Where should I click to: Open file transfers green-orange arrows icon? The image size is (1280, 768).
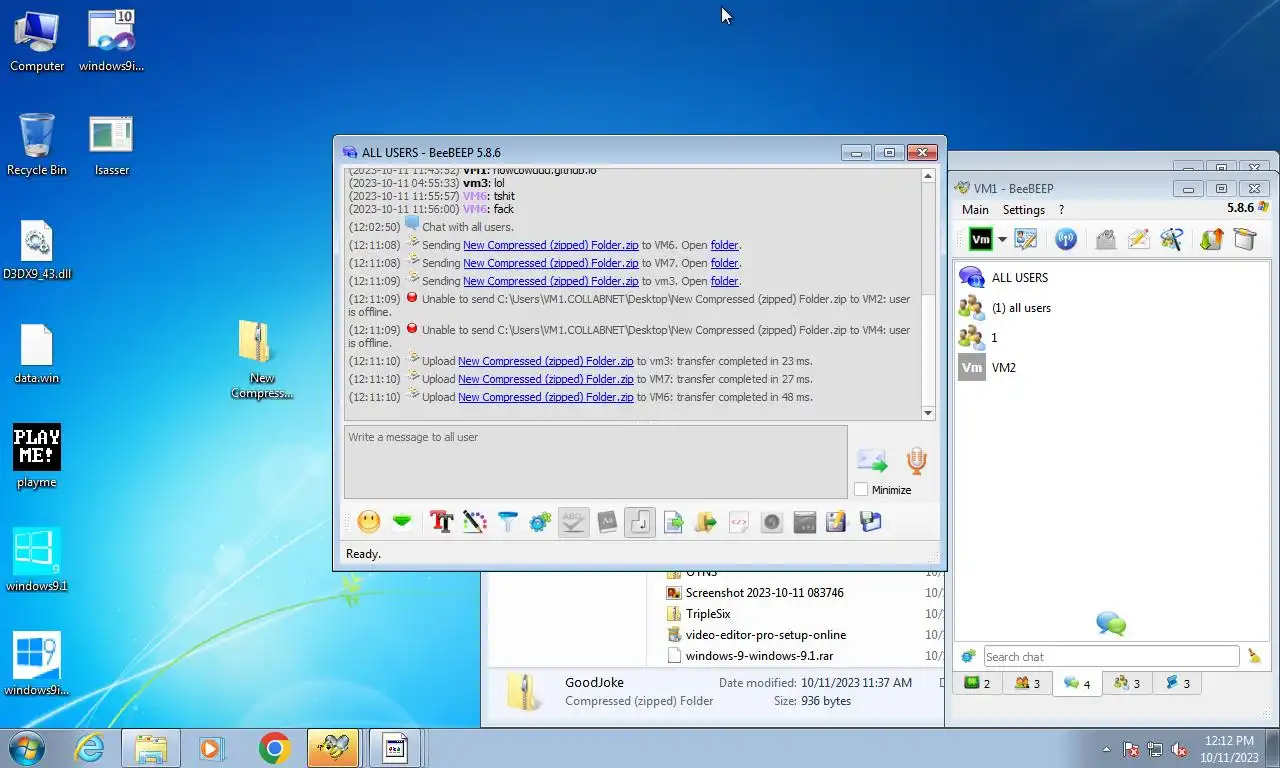[1211, 239]
